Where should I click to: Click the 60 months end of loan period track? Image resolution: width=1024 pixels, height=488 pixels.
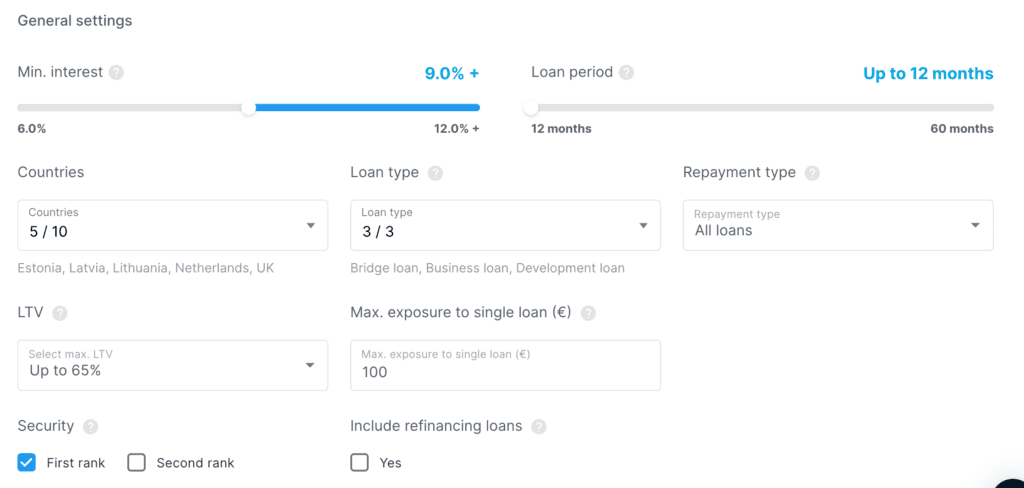tap(989, 108)
